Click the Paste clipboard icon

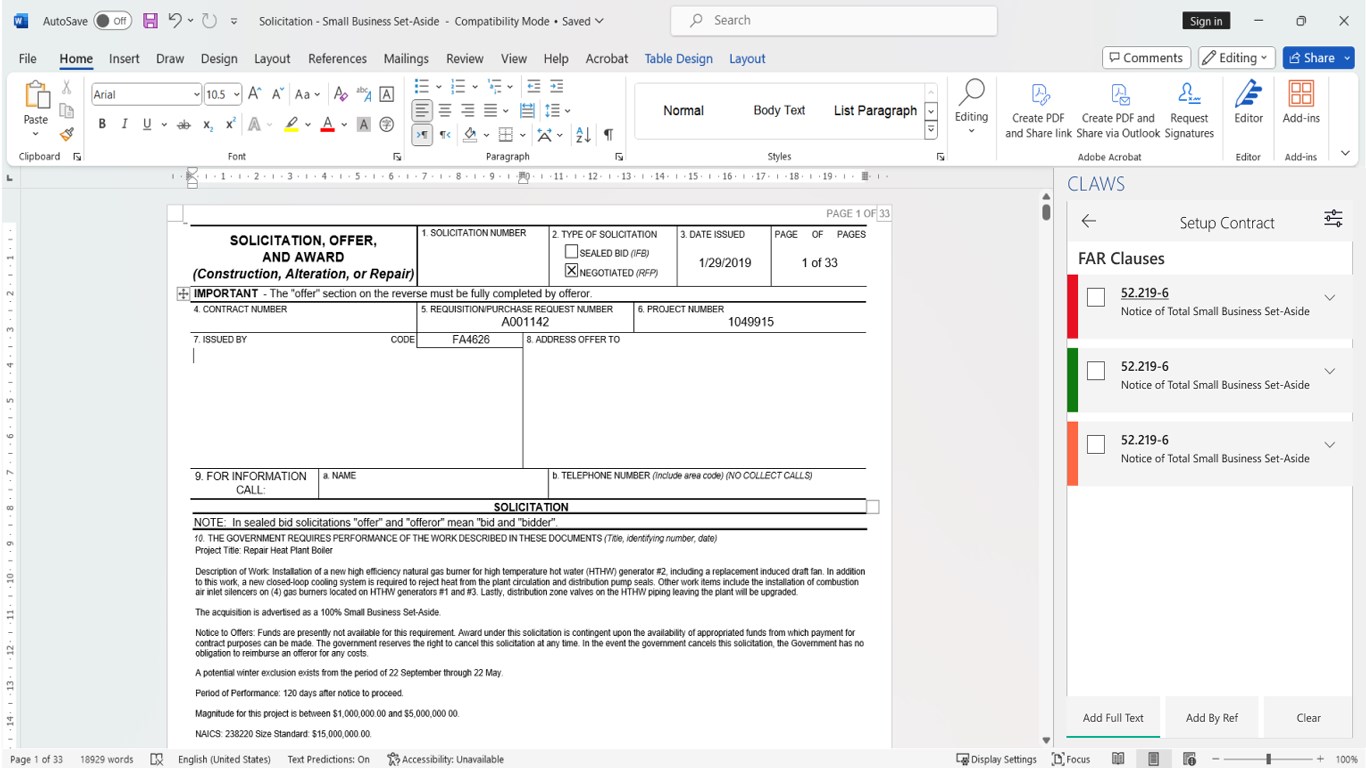coord(36,95)
